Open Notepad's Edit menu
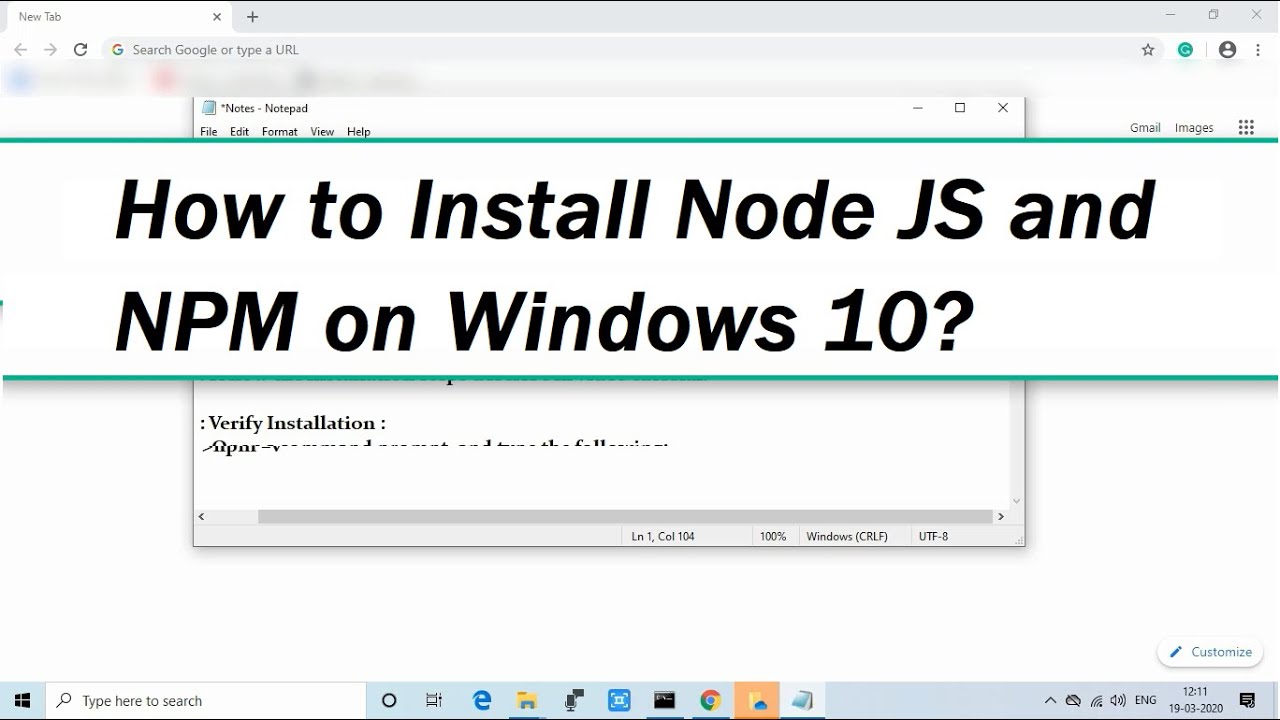 (x=240, y=132)
